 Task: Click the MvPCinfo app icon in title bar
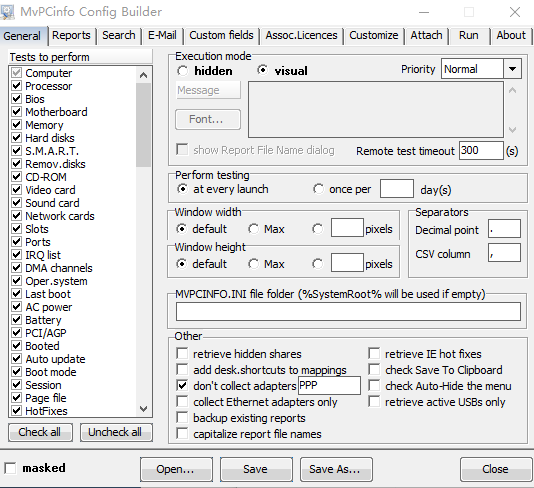point(7,12)
